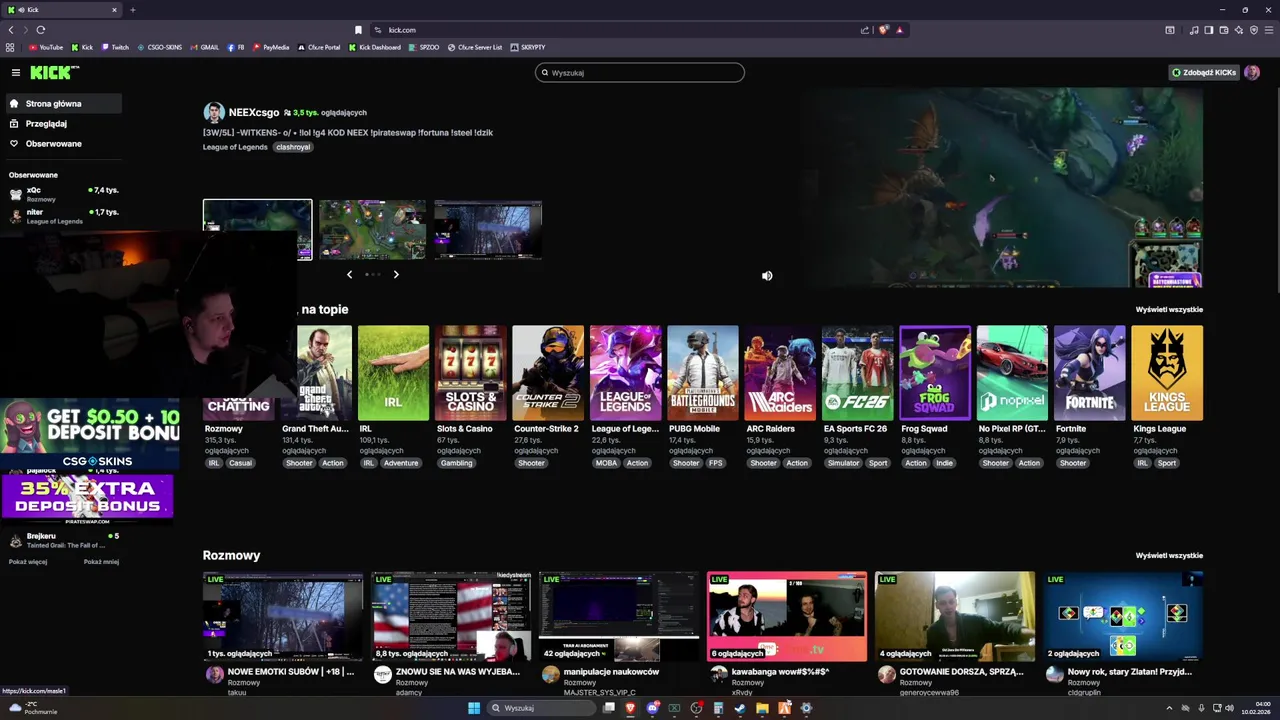
Task: Open Windows Start menu
Action: 474,708
